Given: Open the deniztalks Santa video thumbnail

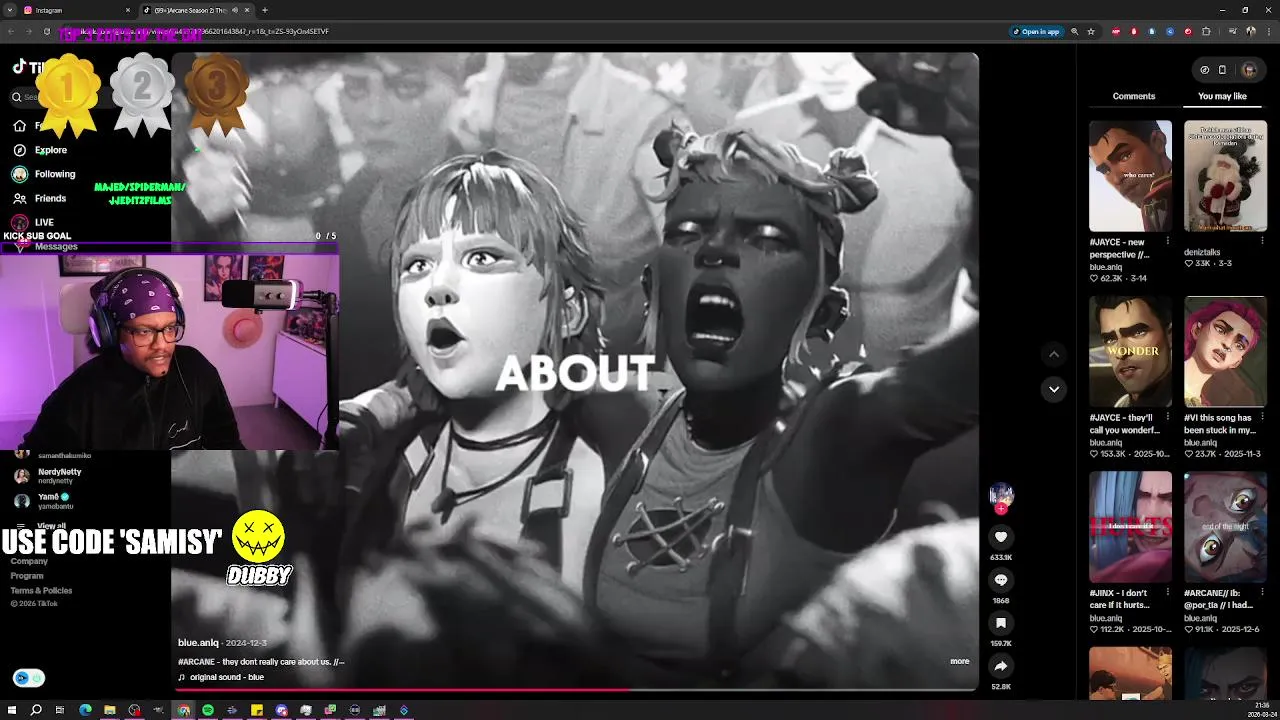Looking at the screenshot, I should click(1225, 176).
